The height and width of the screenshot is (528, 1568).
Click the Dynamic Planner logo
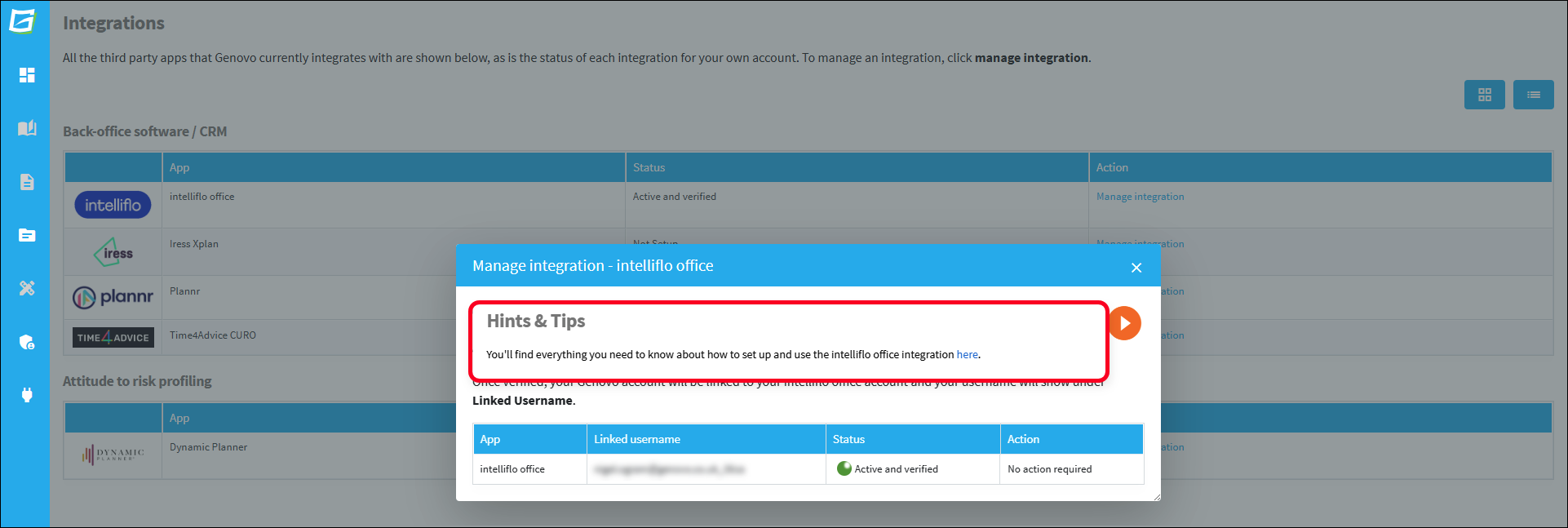113,454
